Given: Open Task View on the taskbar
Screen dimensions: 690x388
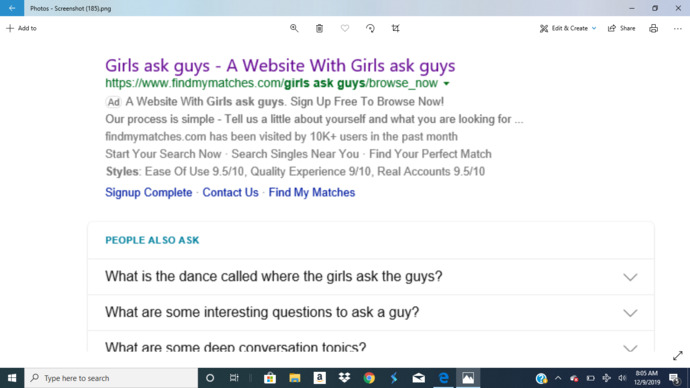Looking at the screenshot, I should coord(234,378).
